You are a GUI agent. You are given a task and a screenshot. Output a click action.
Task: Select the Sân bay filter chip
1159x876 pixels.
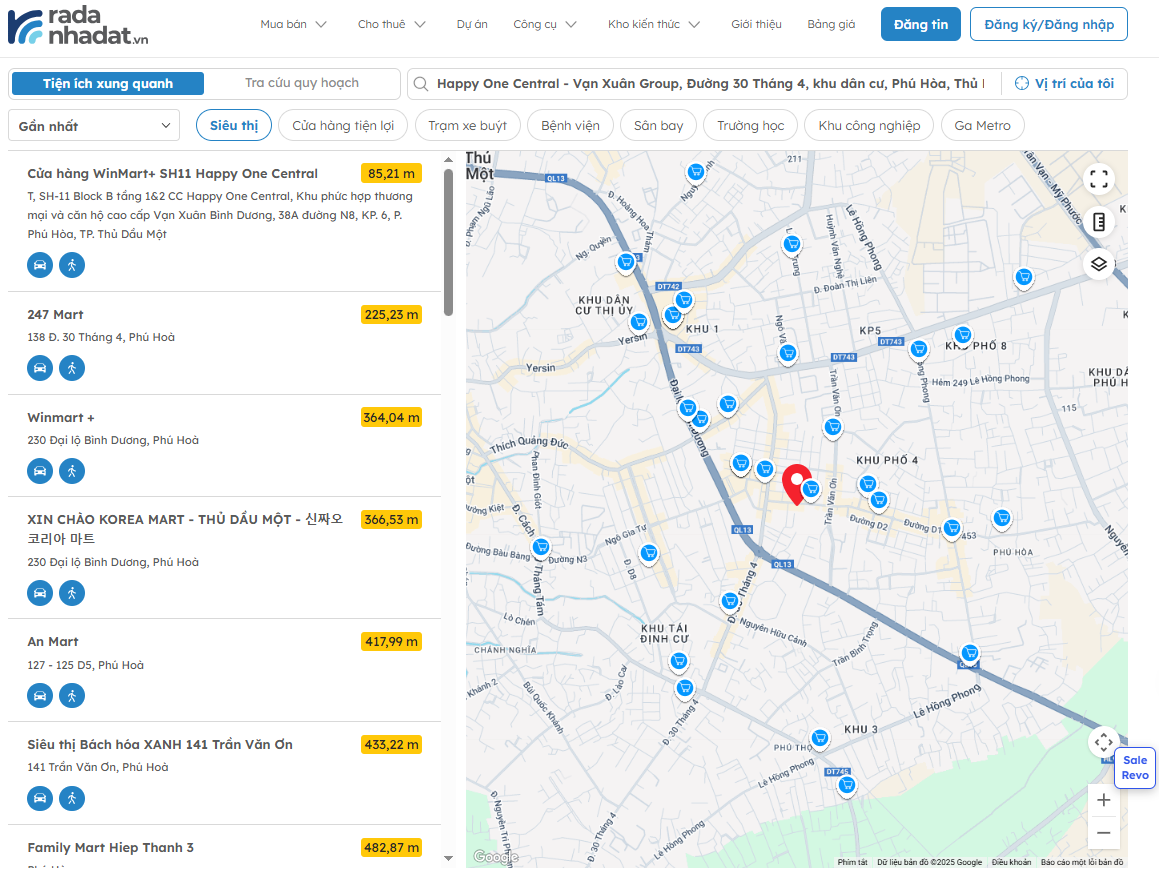coord(658,126)
